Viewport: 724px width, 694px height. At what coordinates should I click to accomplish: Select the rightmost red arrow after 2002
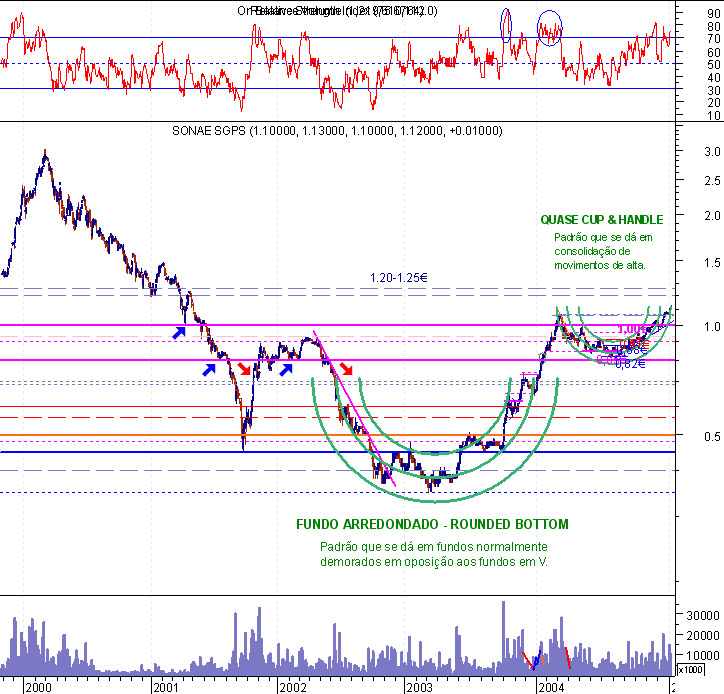[345, 368]
